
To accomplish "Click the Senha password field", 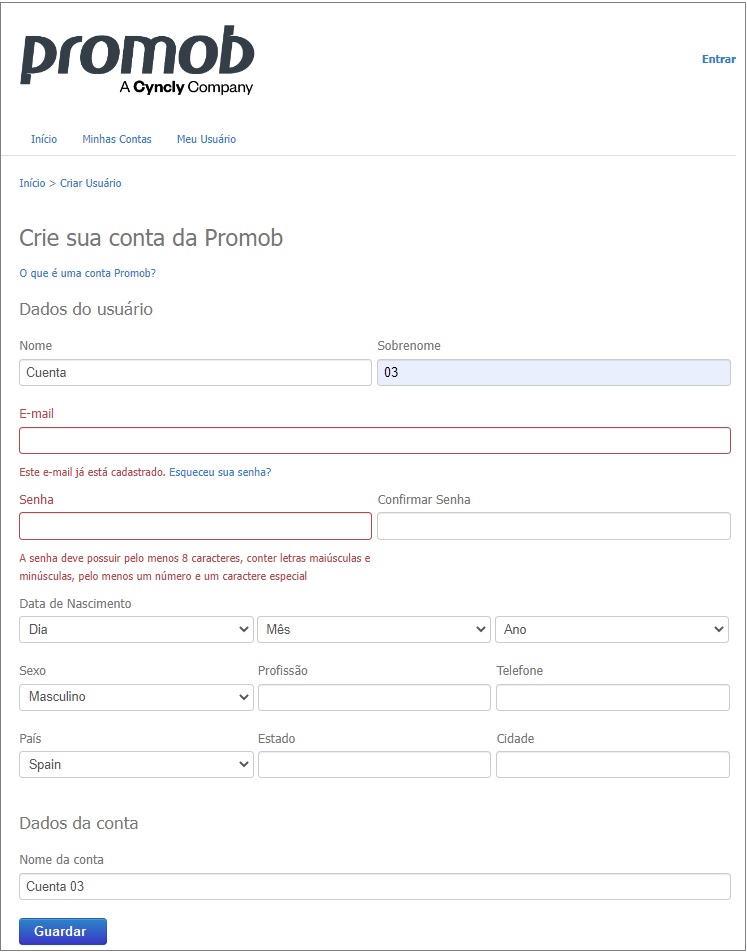I will click(195, 526).
